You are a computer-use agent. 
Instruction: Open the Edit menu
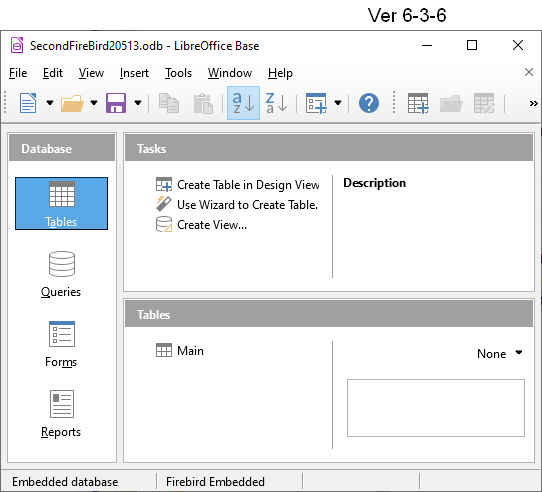53,73
